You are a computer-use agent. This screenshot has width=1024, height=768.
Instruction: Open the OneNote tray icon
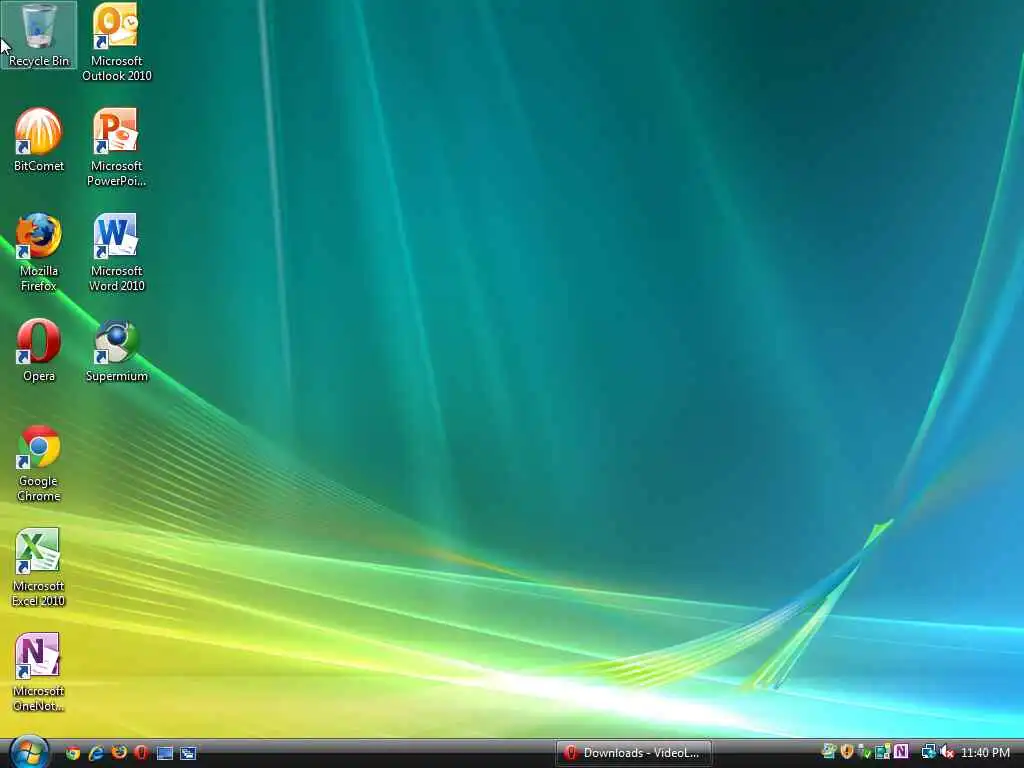click(902, 752)
